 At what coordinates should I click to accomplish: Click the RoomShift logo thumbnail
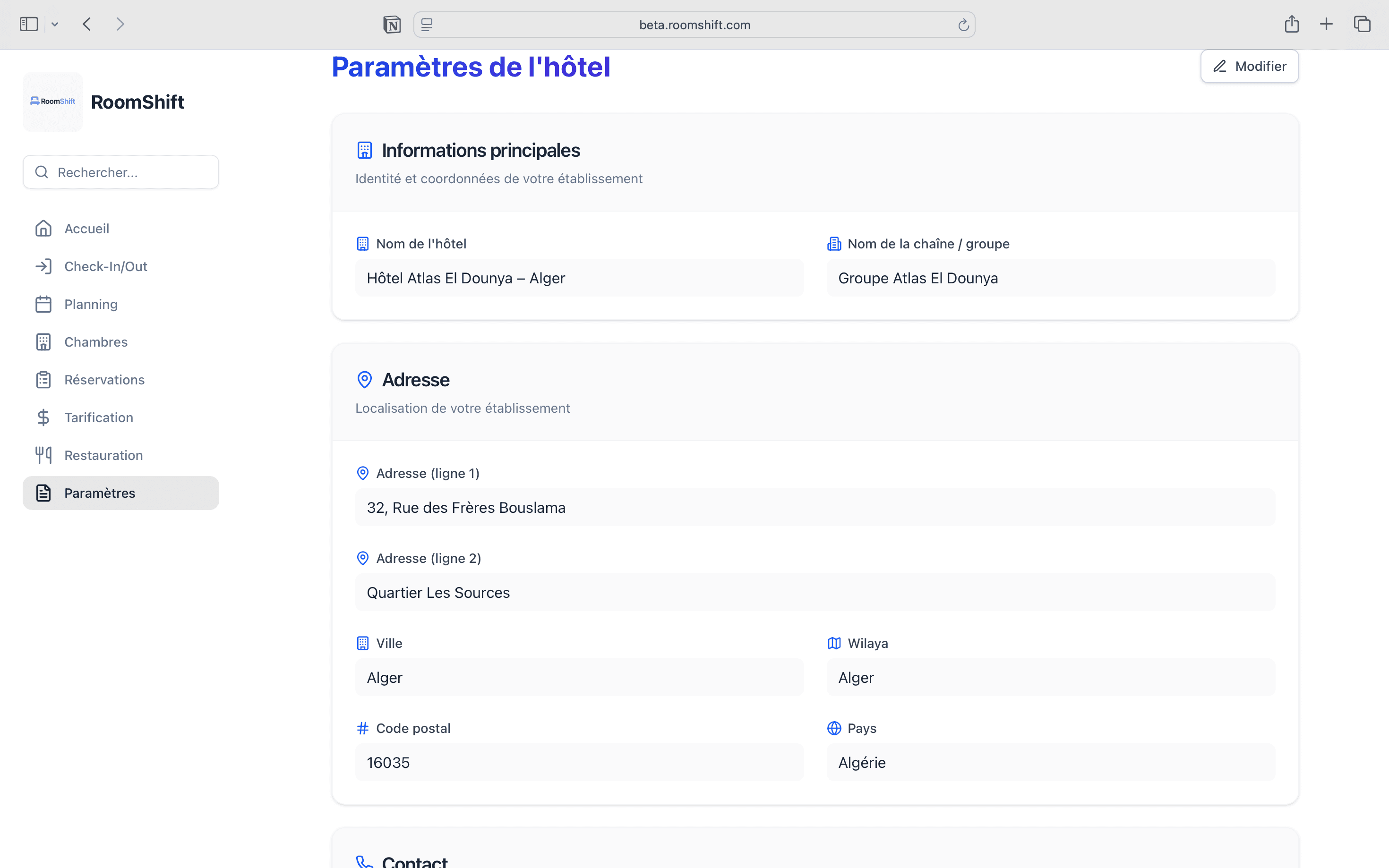click(53, 102)
